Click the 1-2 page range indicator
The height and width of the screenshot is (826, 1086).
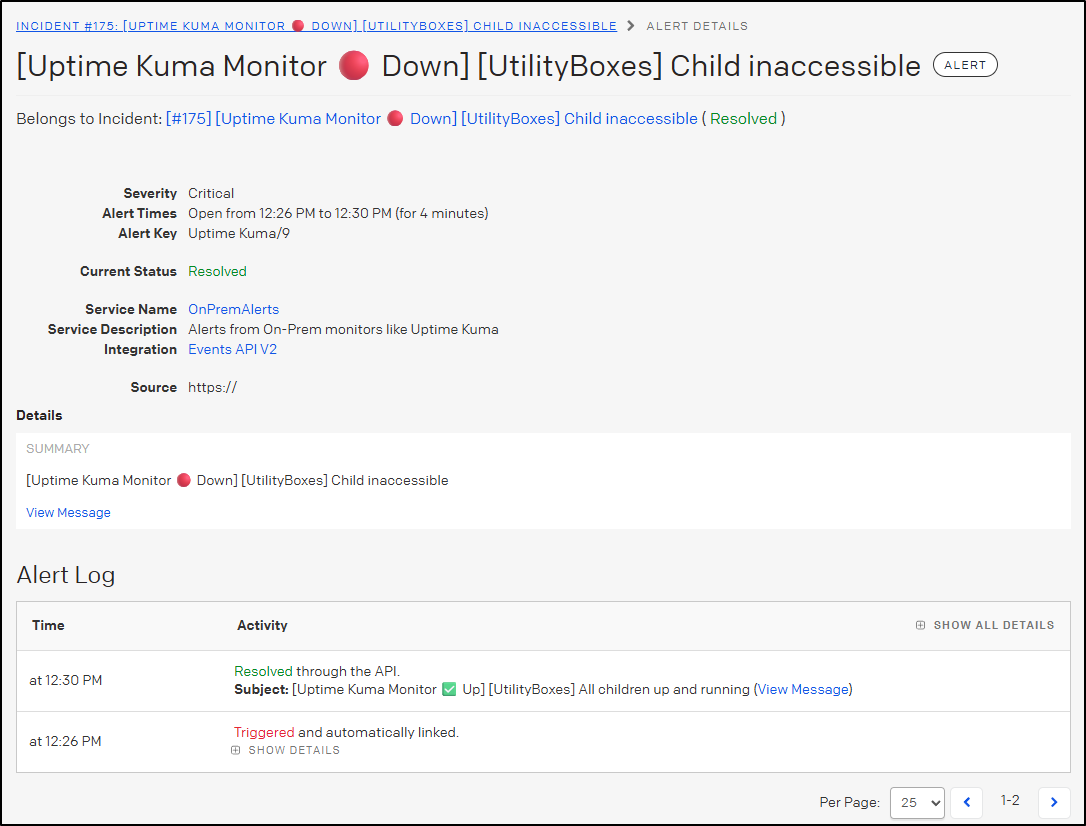(x=1011, y=801)
